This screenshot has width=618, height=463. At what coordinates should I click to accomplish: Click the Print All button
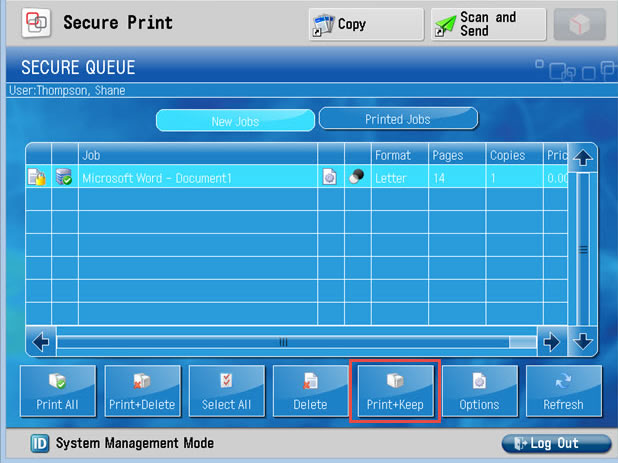[x=58, y=391]
